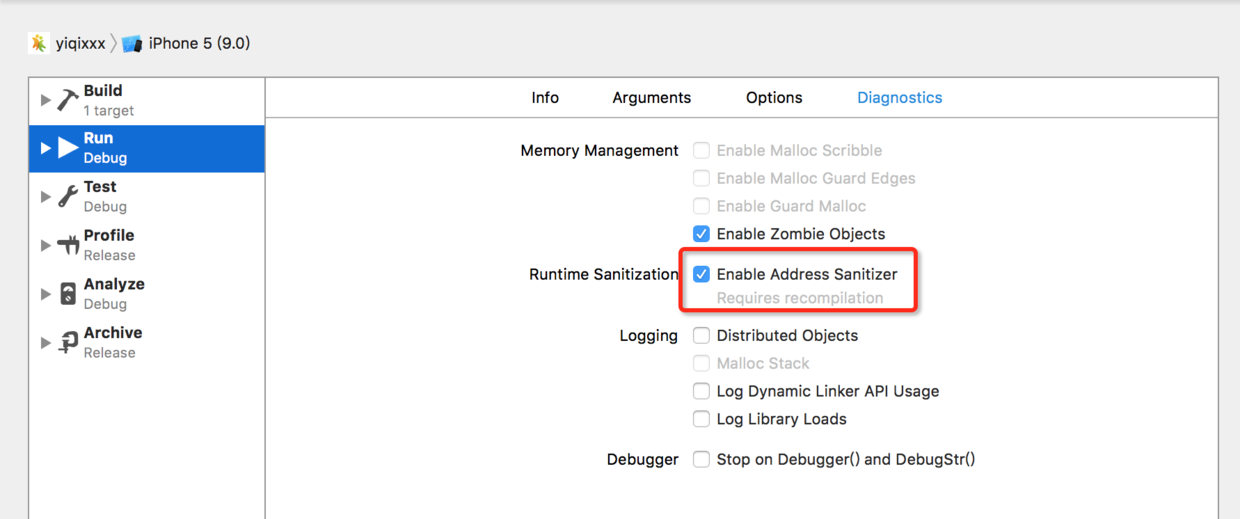1240x519 pixels.
Task: Switch to the Arguments tab
Action: pos(652,97)
